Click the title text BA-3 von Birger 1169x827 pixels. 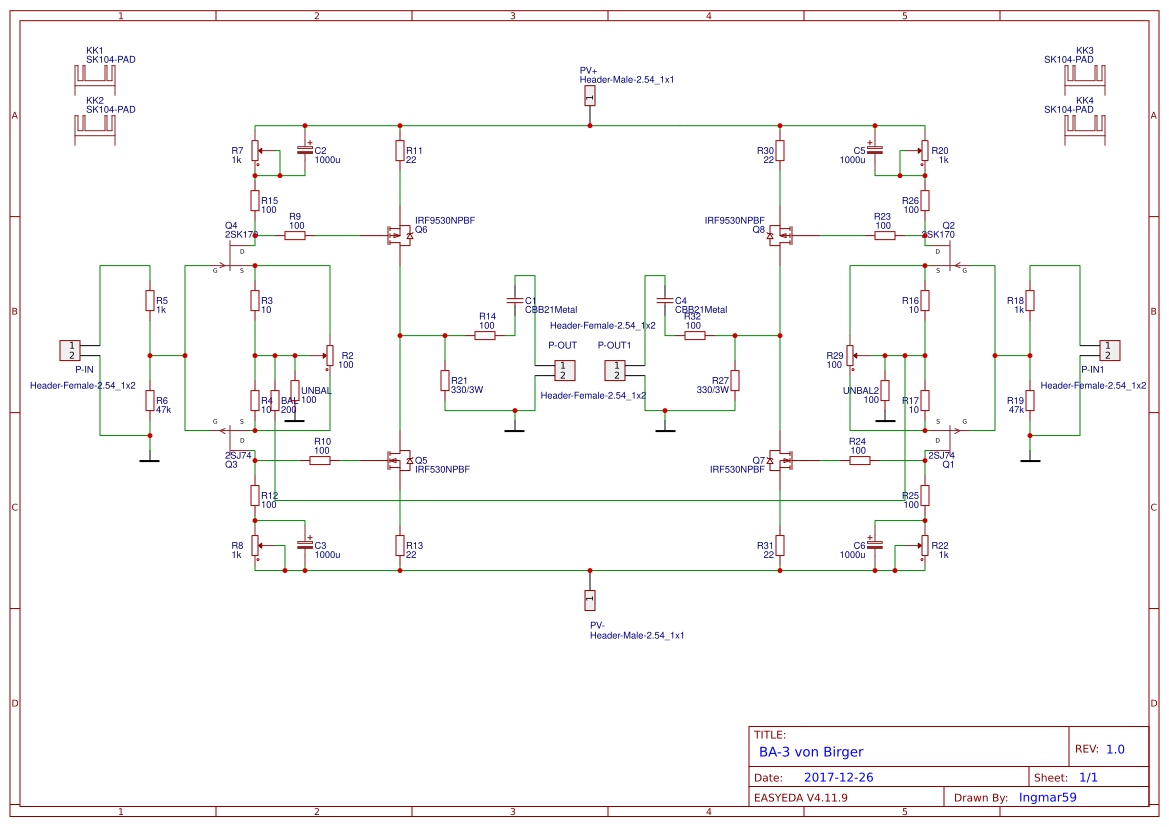[x=812, y=752]
